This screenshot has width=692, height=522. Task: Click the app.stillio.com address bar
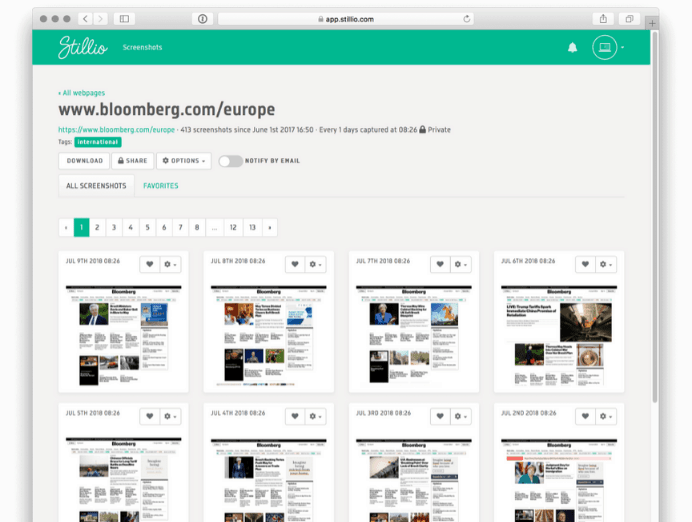pyautogui.click(x=346, y=19)
